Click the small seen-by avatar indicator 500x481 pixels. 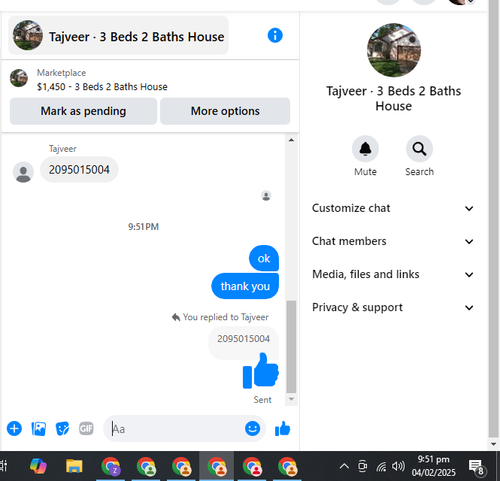266,196
